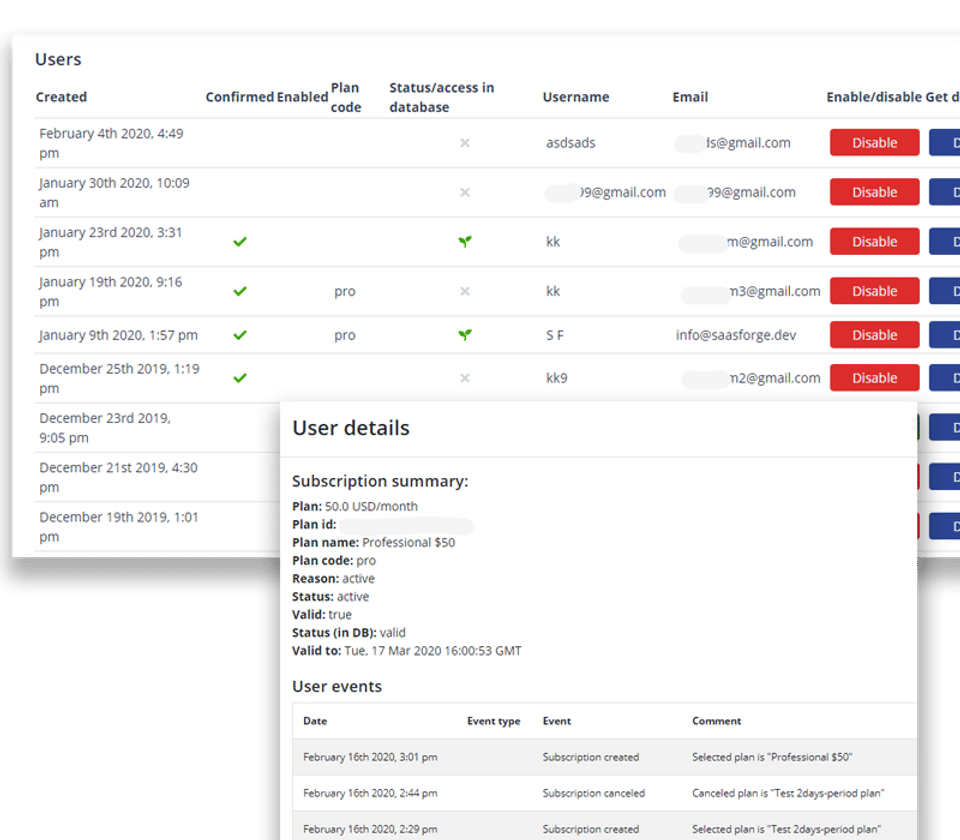This screenshot has width=960, height=840.
Task: Click User events Event type column header
Action: [493, 721]
